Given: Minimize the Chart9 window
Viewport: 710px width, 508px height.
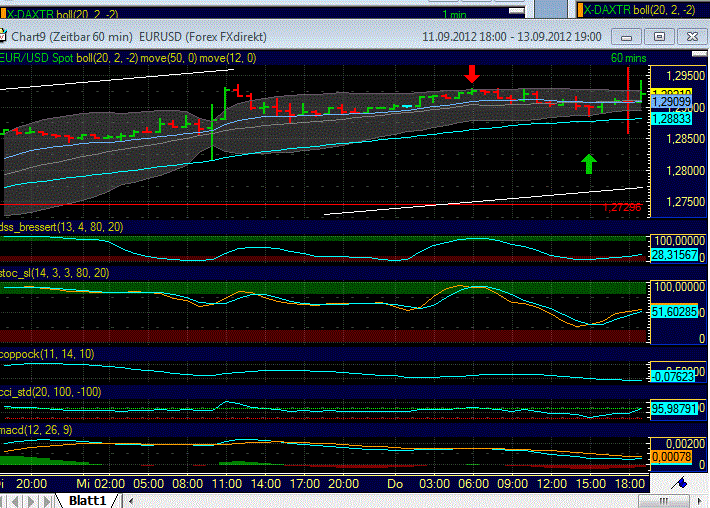Looking at the screenshot, I should 626,37.
